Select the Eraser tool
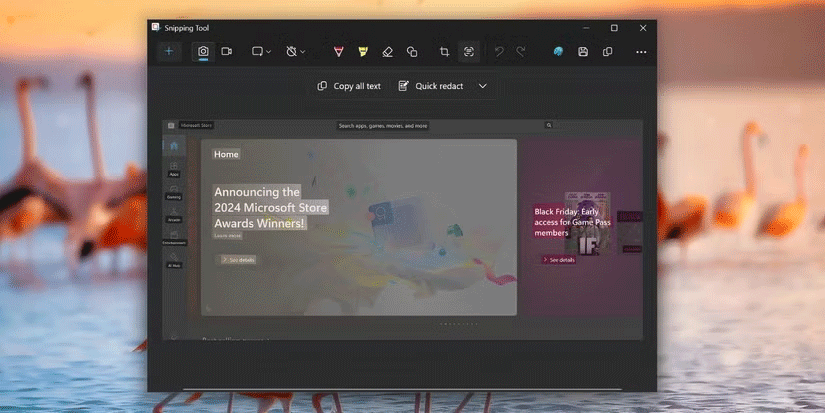 (x=387, y=52)
